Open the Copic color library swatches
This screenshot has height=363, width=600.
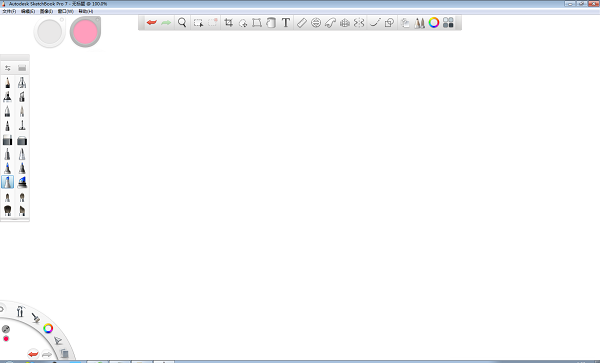pyautogui.click(x=448, y=23)
